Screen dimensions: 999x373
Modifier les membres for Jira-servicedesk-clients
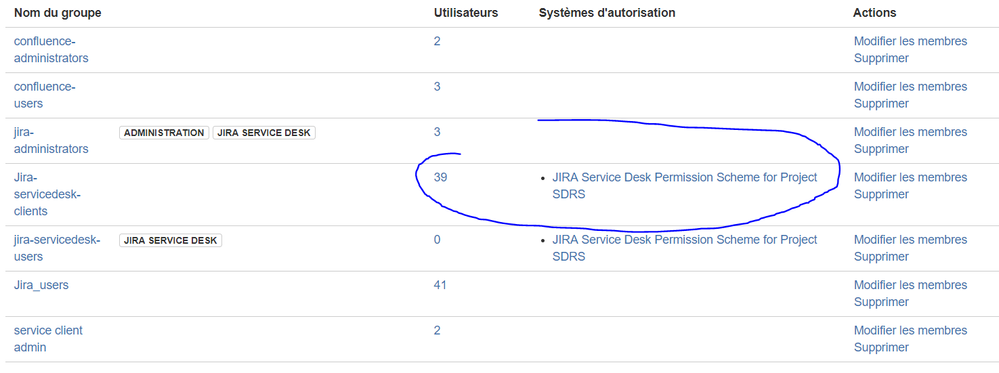click(x=910, y=177)
